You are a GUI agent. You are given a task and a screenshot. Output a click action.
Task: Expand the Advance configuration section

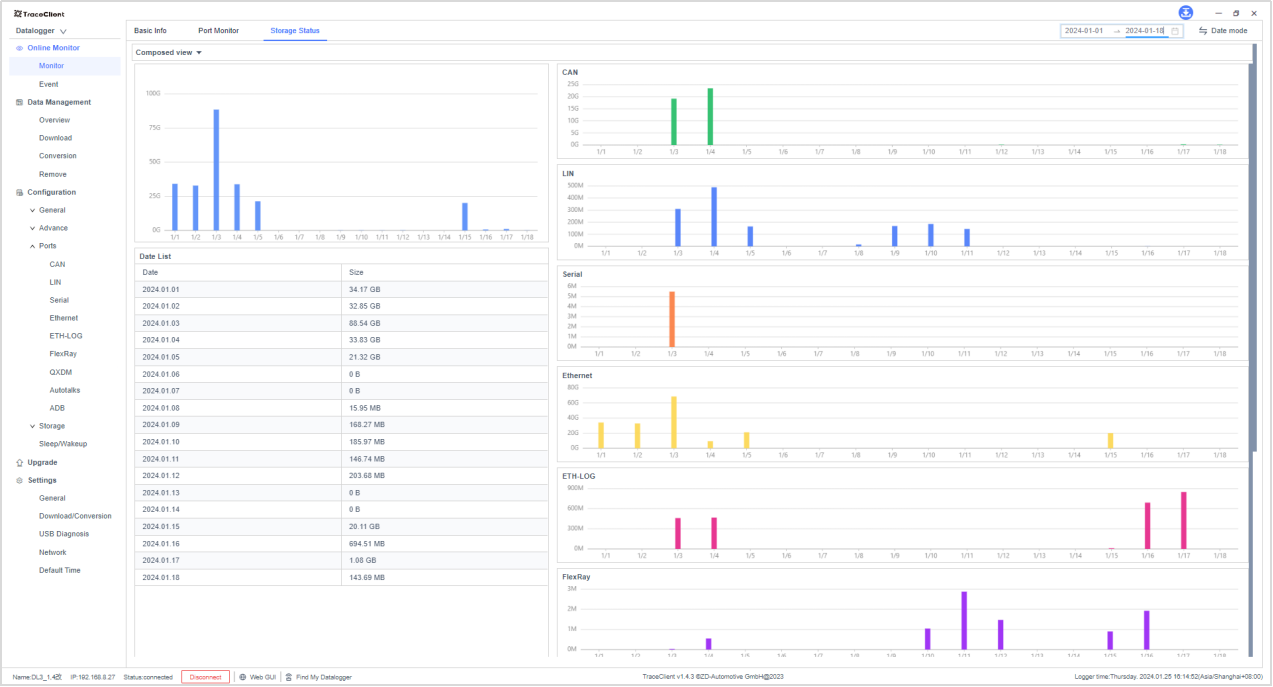32,228
